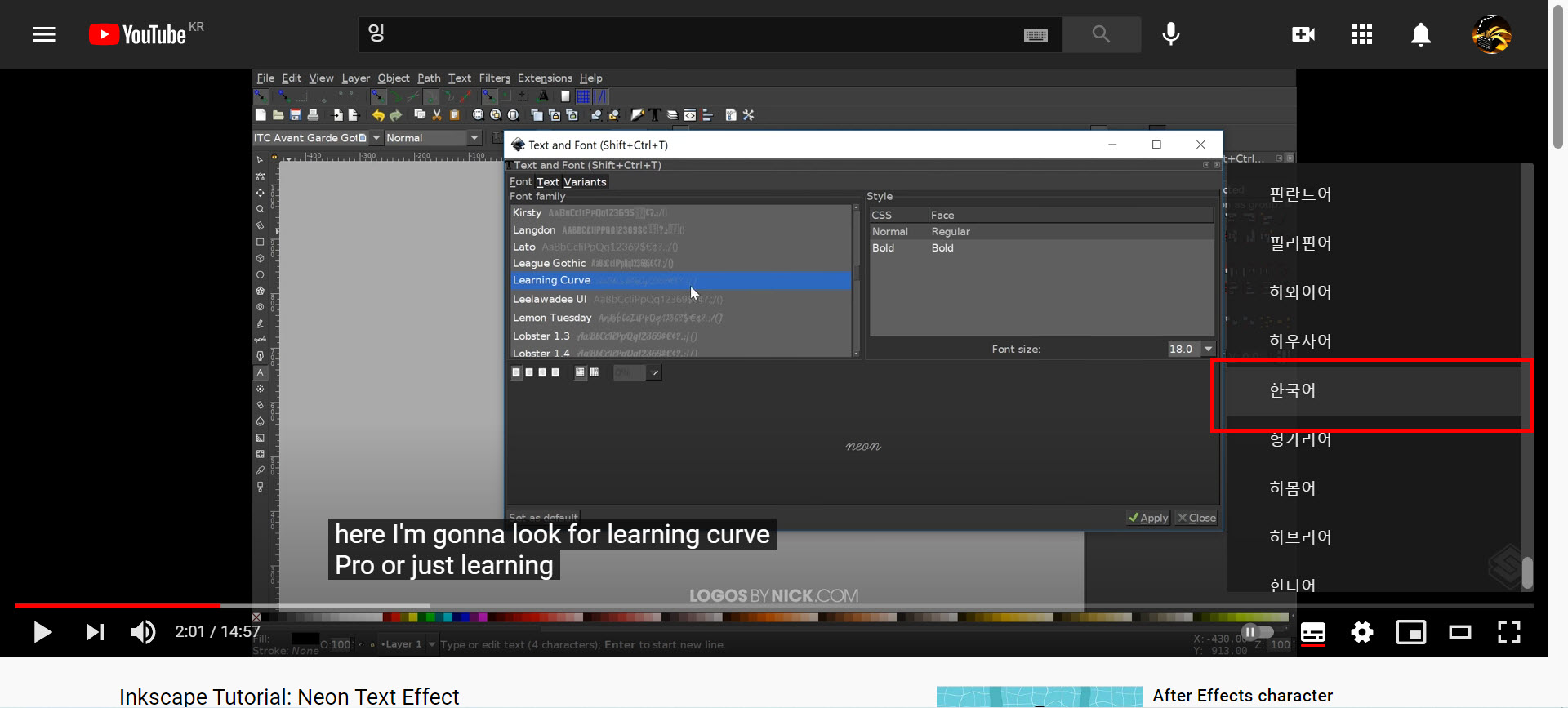
Task: Open Inkscape's Extensions menu
Action: click(x=545, y=78)
